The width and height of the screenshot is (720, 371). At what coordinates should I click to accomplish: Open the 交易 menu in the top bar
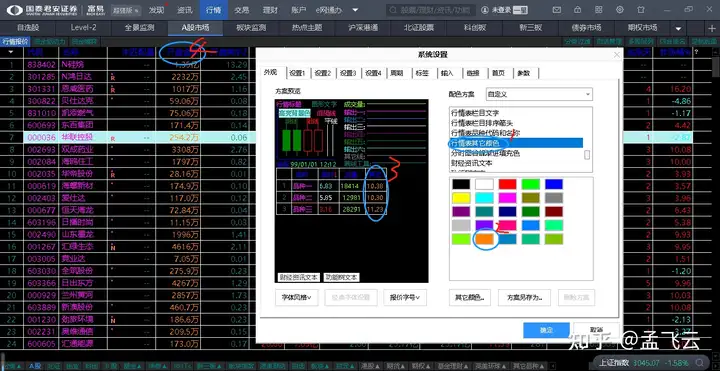(x=242, y=10)
